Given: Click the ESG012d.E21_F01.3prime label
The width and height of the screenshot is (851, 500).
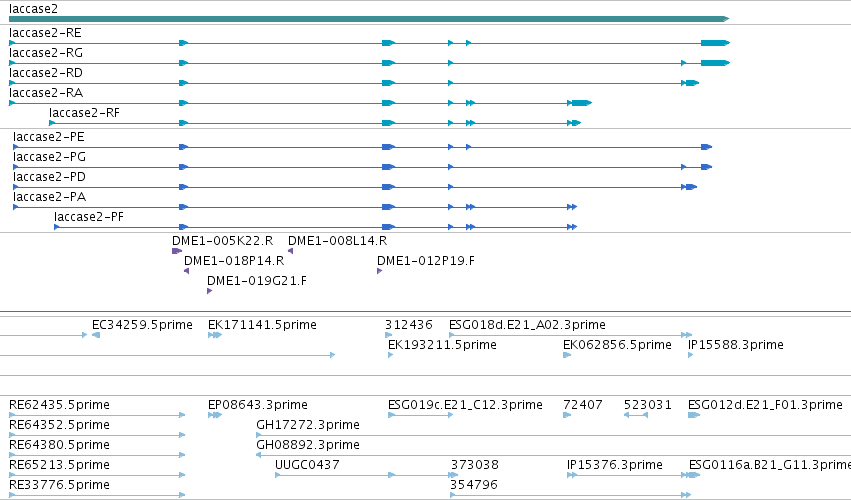Looking at the screenshot, I should pos(765,405).
